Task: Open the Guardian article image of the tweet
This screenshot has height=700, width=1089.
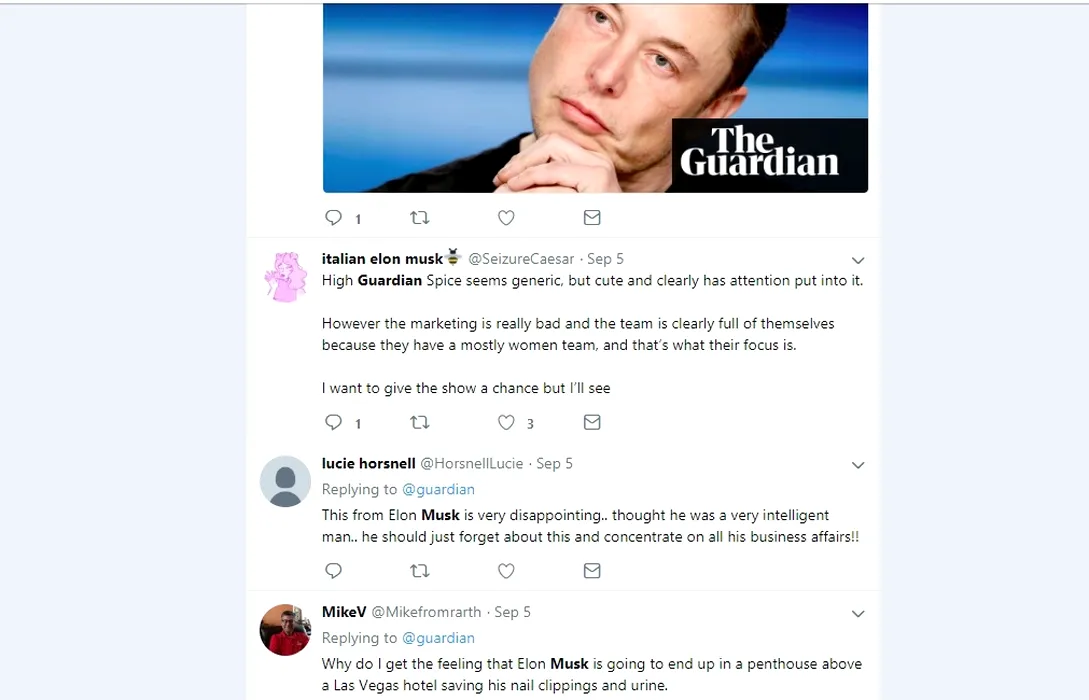Action: pos(595,98)
